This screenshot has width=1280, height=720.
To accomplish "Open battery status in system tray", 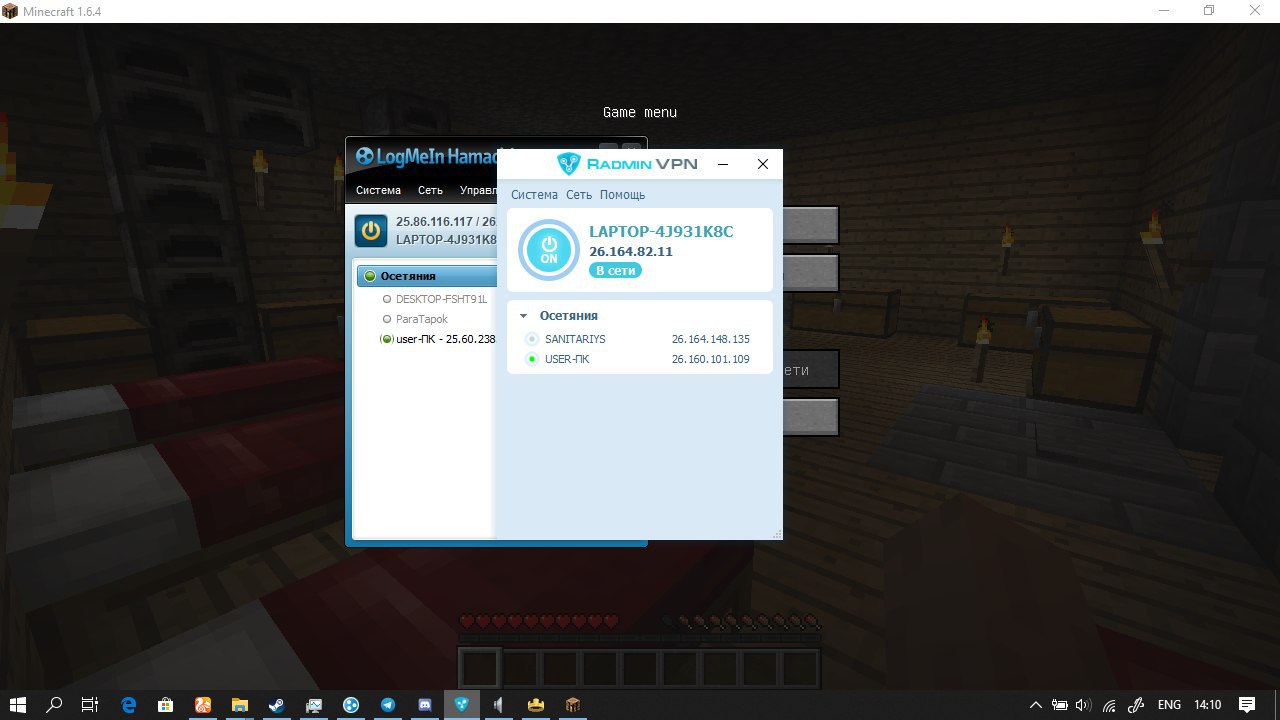I will point(1060,704).
